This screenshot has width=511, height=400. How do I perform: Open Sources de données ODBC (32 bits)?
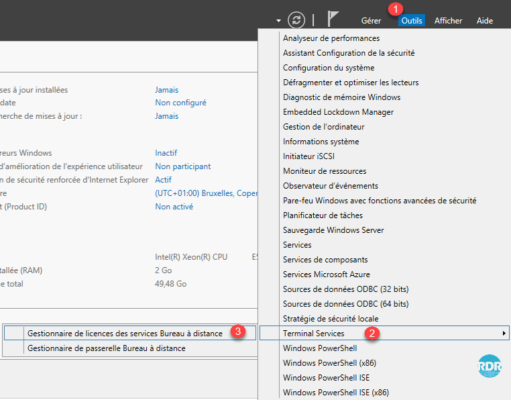coord(346,289)
